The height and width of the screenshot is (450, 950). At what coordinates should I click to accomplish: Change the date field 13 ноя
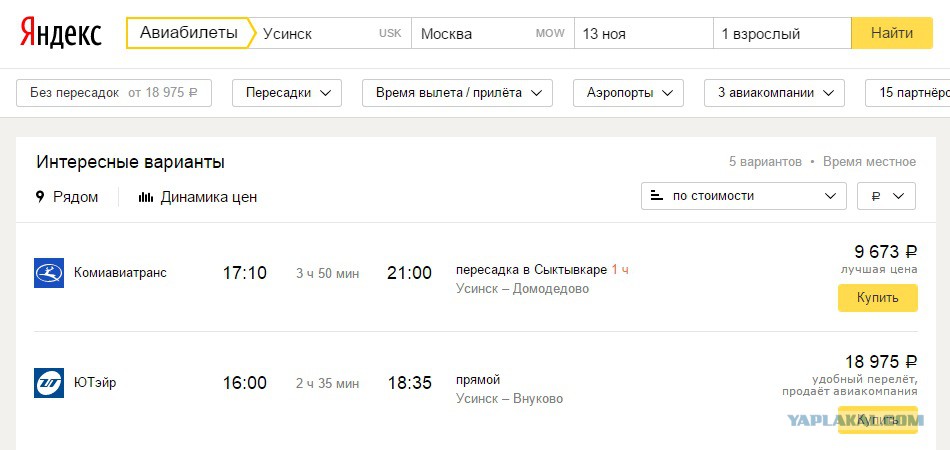pos(644,33)
